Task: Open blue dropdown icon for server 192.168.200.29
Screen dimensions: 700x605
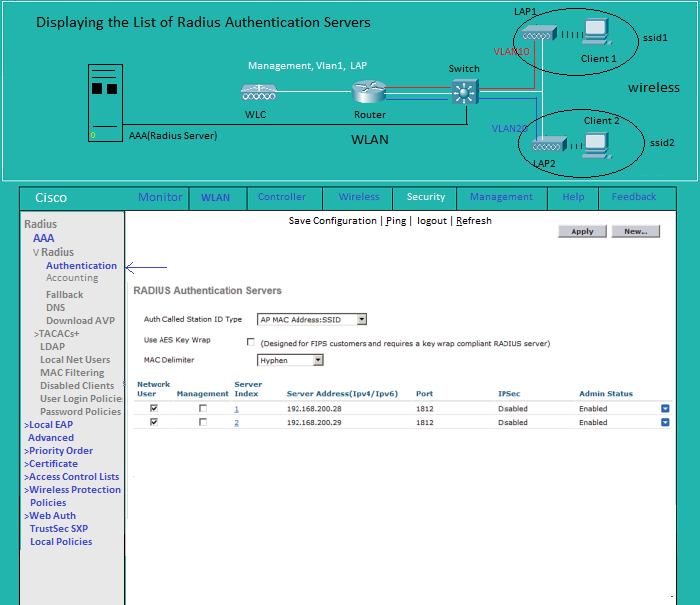Action: pyautogui.click(x=665, y=422)
